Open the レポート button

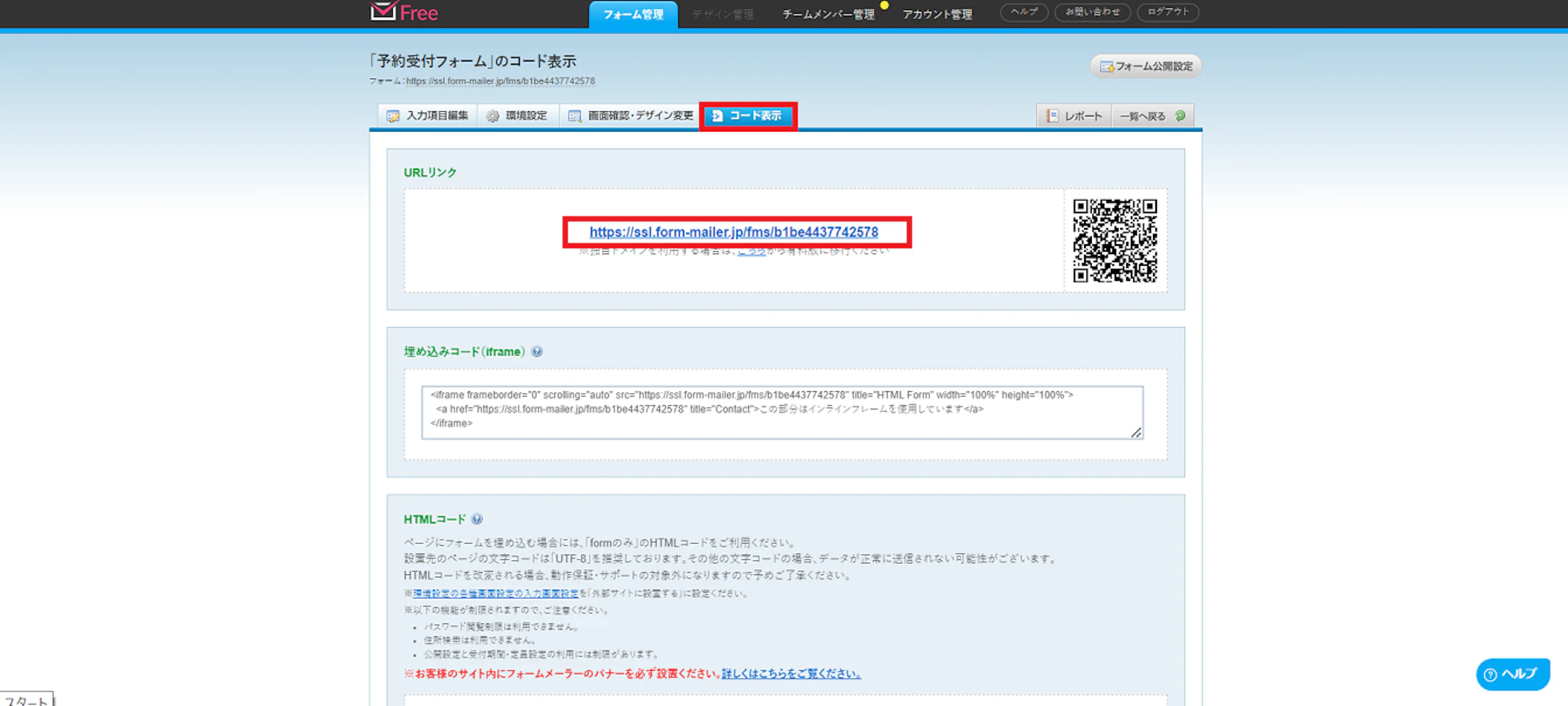1074,116
